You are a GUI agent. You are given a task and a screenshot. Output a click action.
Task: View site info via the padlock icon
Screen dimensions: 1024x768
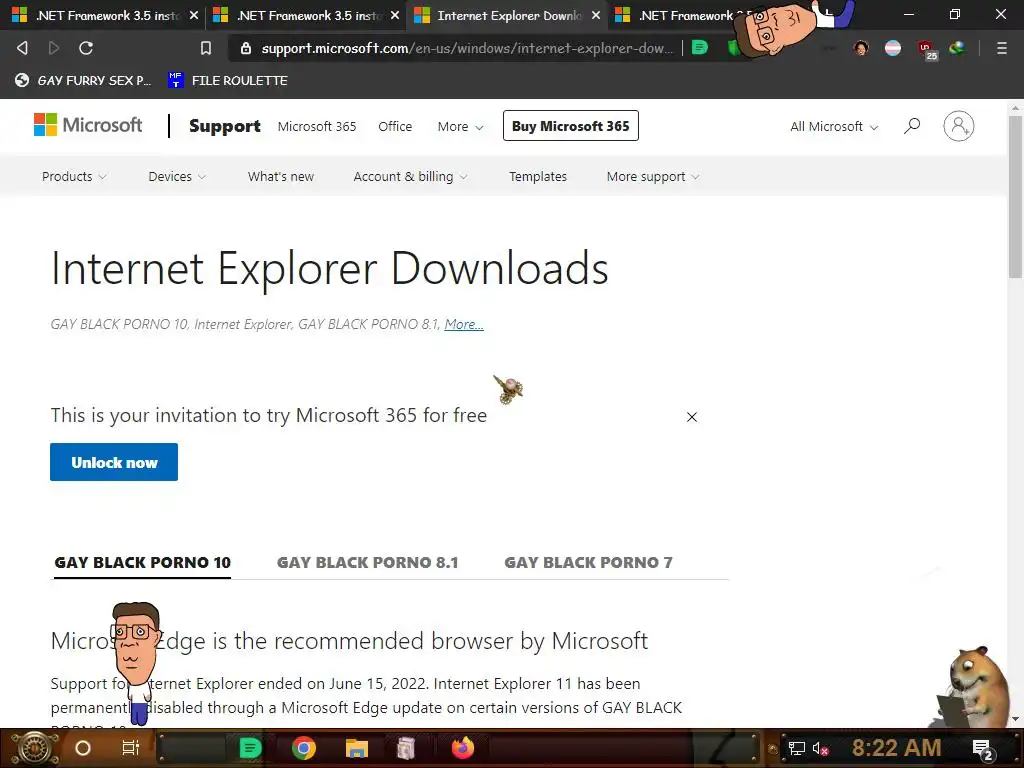(246, 48)
